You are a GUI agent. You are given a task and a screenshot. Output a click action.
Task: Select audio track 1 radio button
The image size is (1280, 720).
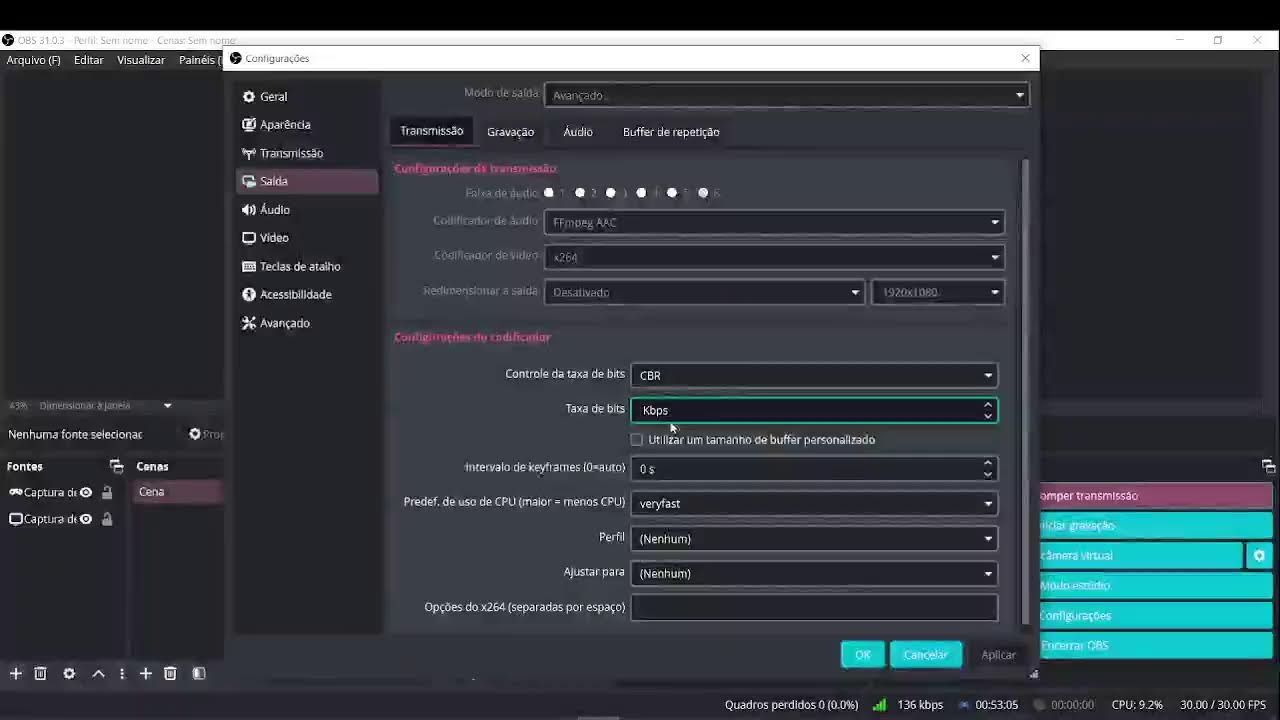click(549, 193)
